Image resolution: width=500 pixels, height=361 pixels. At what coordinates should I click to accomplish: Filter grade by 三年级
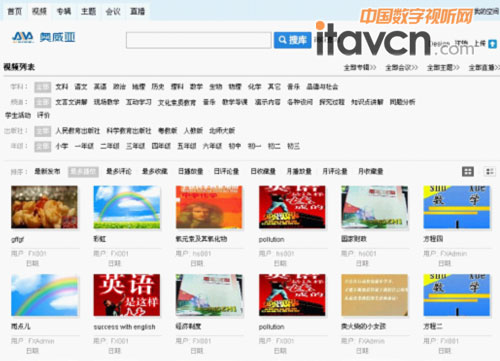(135, 146)
